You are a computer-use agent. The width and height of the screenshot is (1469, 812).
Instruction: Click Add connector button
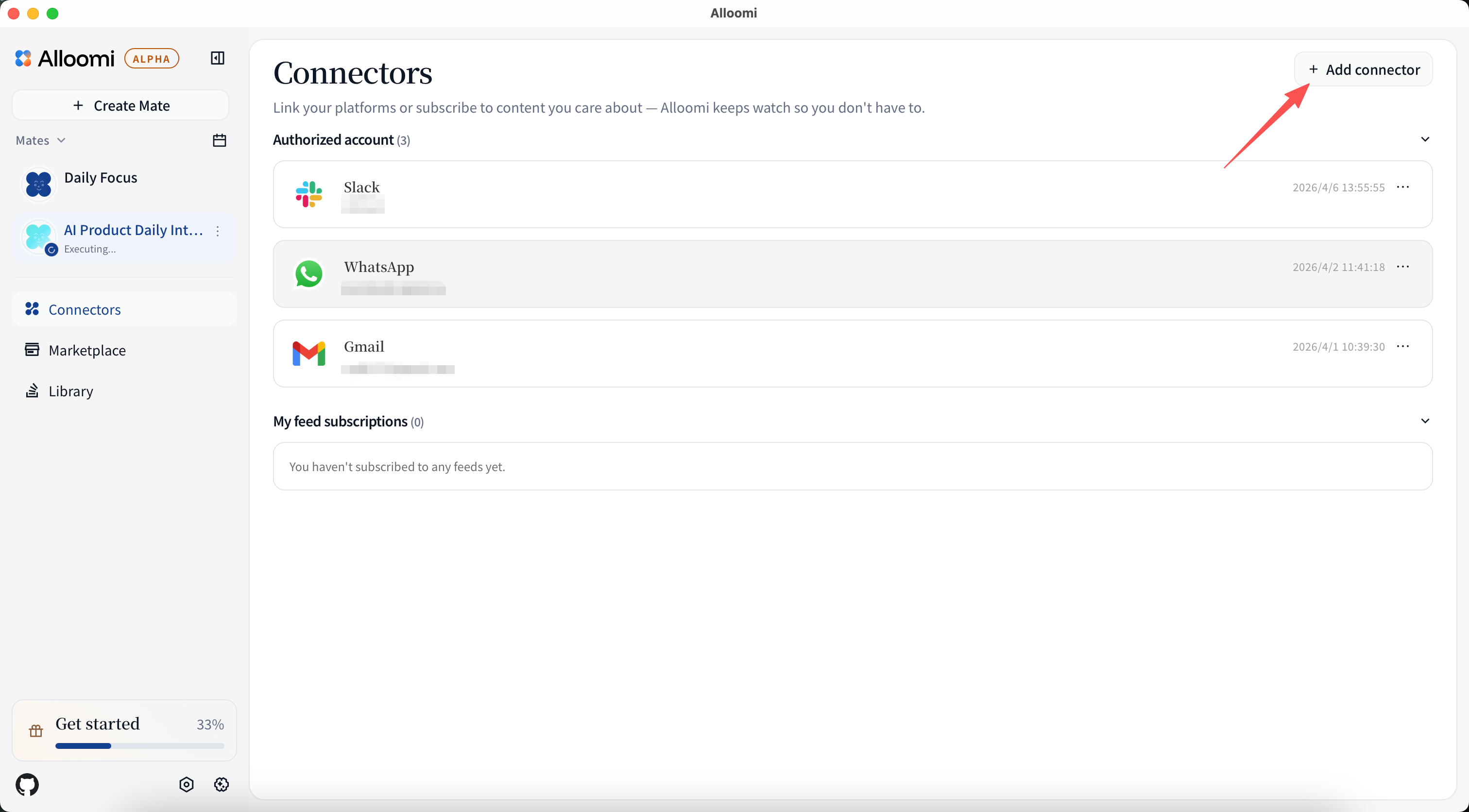[x=1363, y=69]
